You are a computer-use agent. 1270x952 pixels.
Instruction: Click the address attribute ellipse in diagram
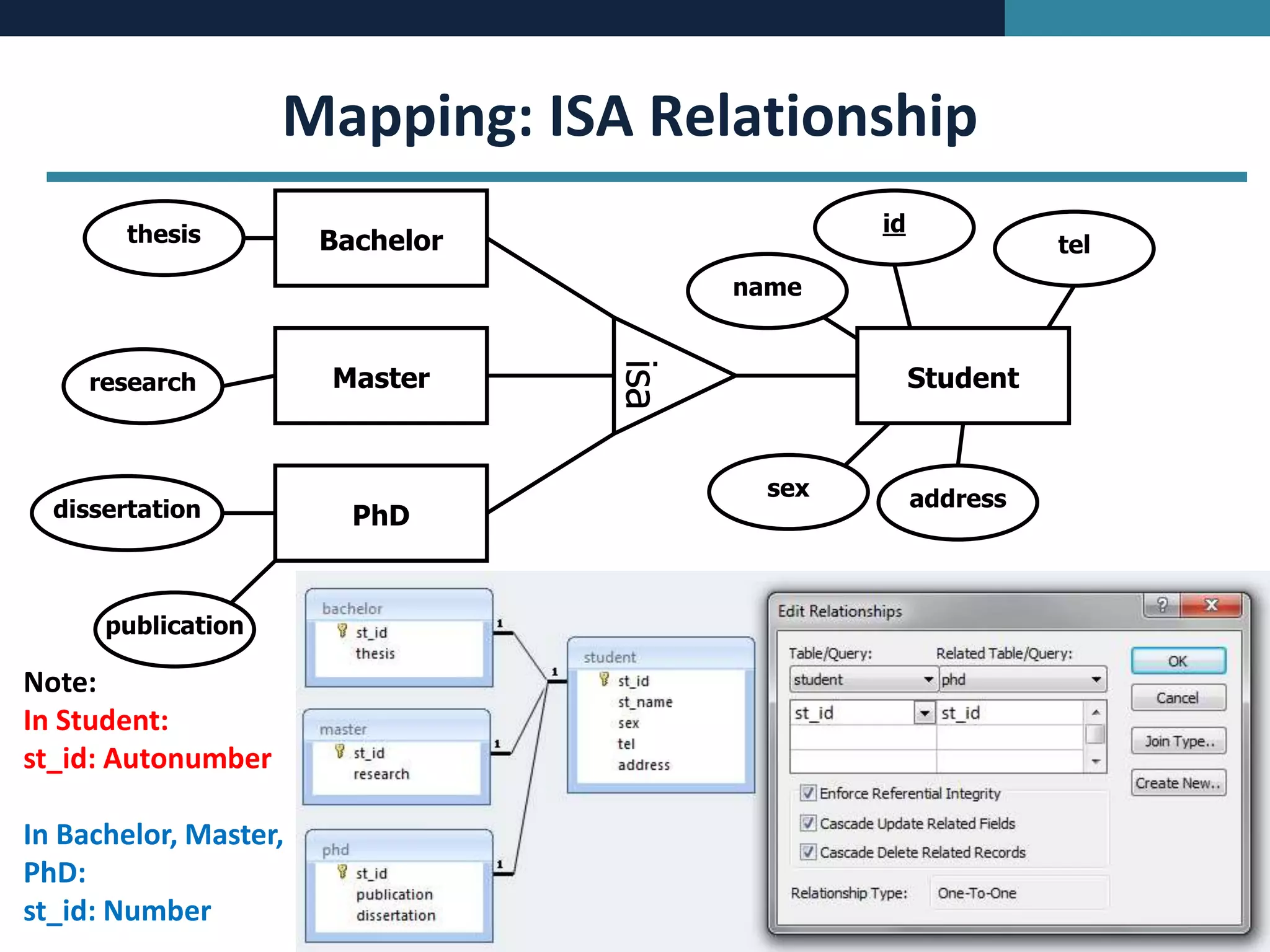click(x=958, y=503)
